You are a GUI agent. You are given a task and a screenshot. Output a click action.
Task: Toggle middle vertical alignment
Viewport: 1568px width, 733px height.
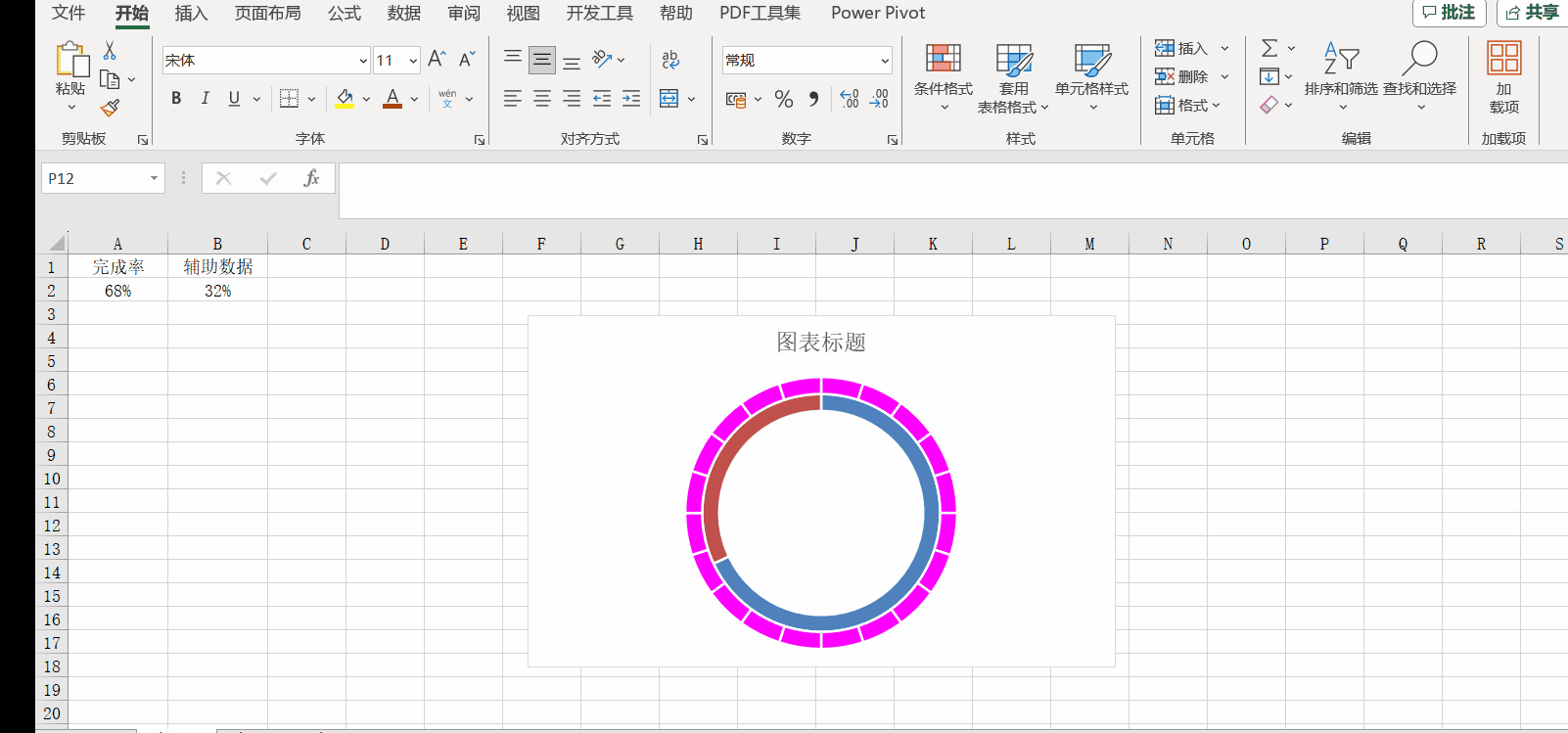(x=542, y=60)
